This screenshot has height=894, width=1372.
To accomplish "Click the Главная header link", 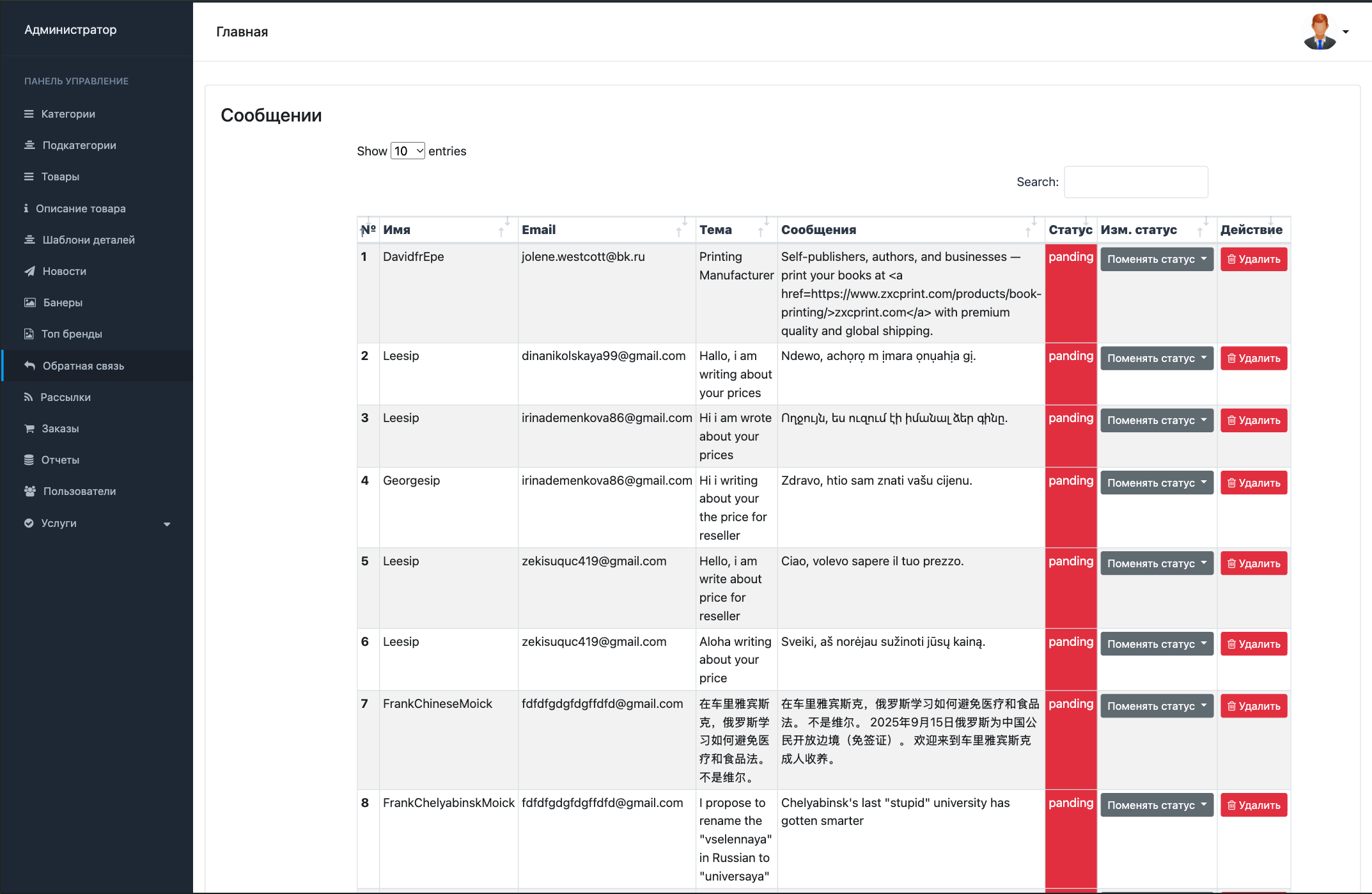I will (x=242, y=32).
